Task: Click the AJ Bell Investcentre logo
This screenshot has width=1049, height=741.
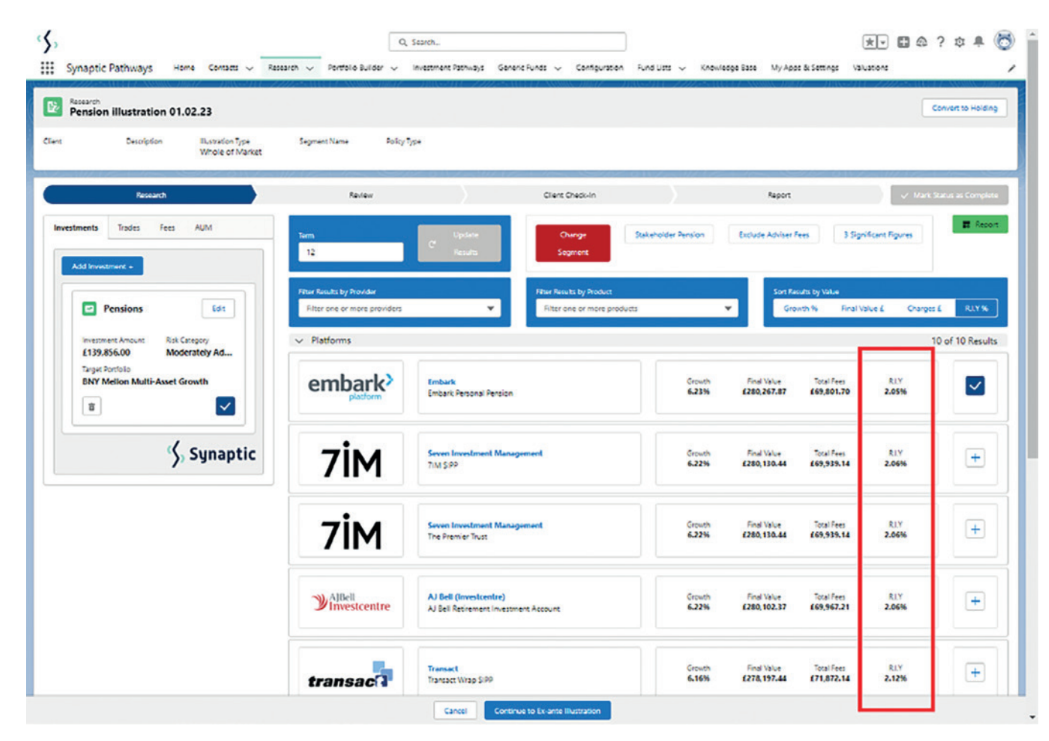Action: coord(351,602)
